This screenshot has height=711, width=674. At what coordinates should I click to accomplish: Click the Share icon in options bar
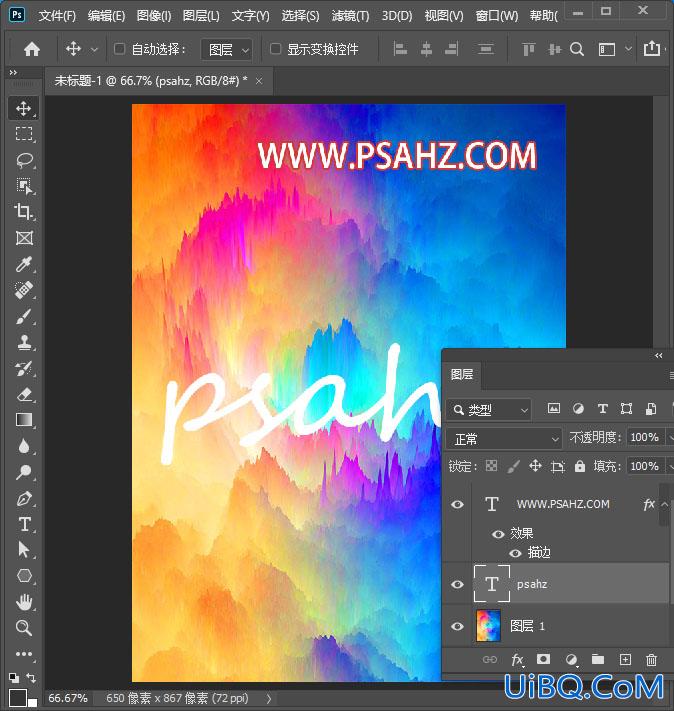pyautogui.click(x=652, y=48)
